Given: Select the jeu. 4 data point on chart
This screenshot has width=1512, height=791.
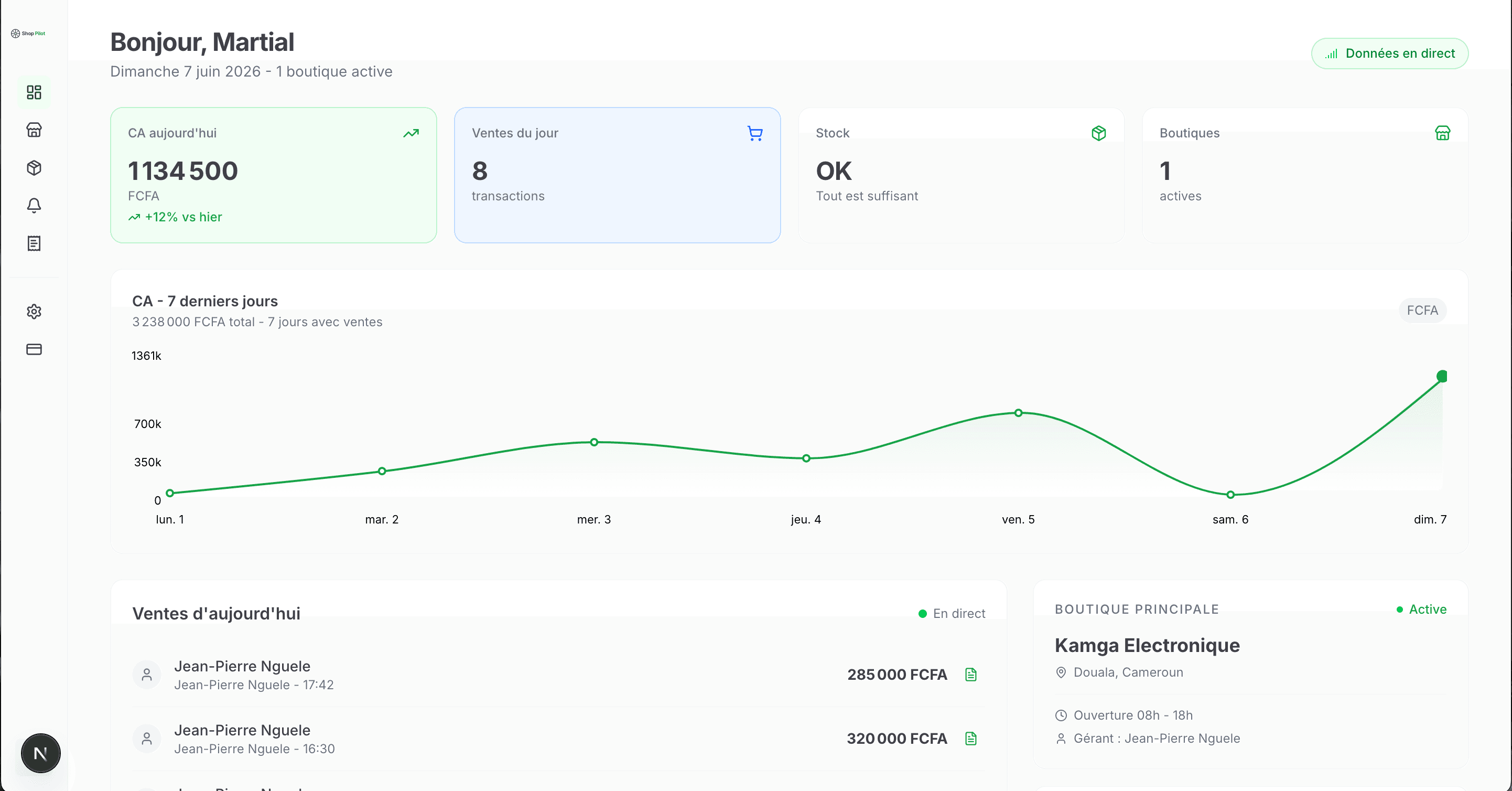Looking at the screenshot, I should (806, 458).
